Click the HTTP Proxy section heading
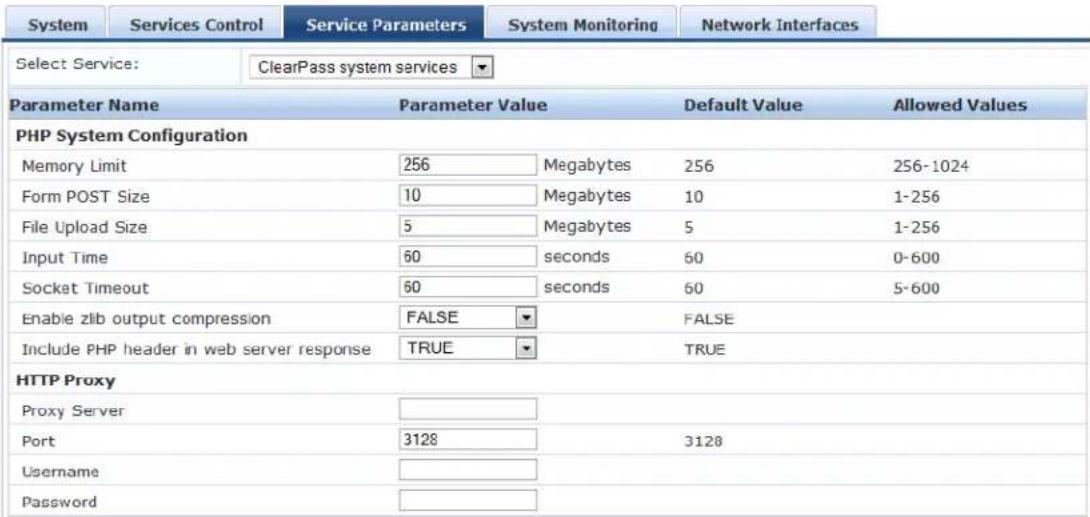1090x517 pixels. tap(65, 380)
